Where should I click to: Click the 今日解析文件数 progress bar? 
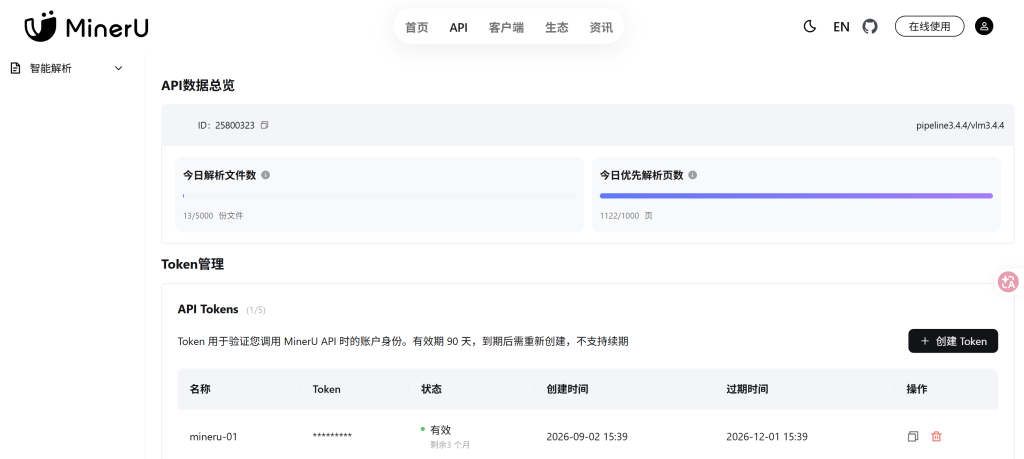click(379, 195)
